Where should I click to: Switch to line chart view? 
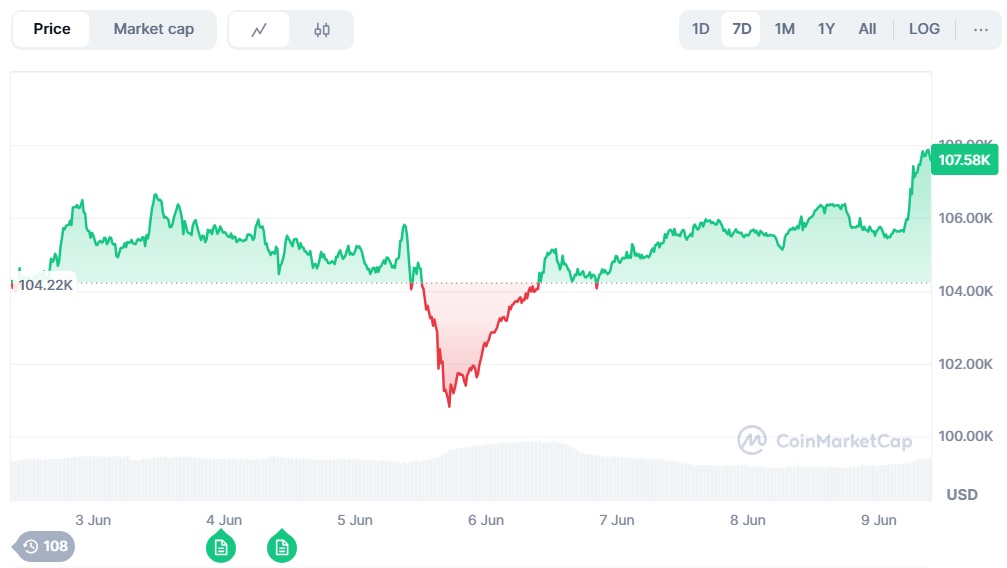tap(259, 30)
